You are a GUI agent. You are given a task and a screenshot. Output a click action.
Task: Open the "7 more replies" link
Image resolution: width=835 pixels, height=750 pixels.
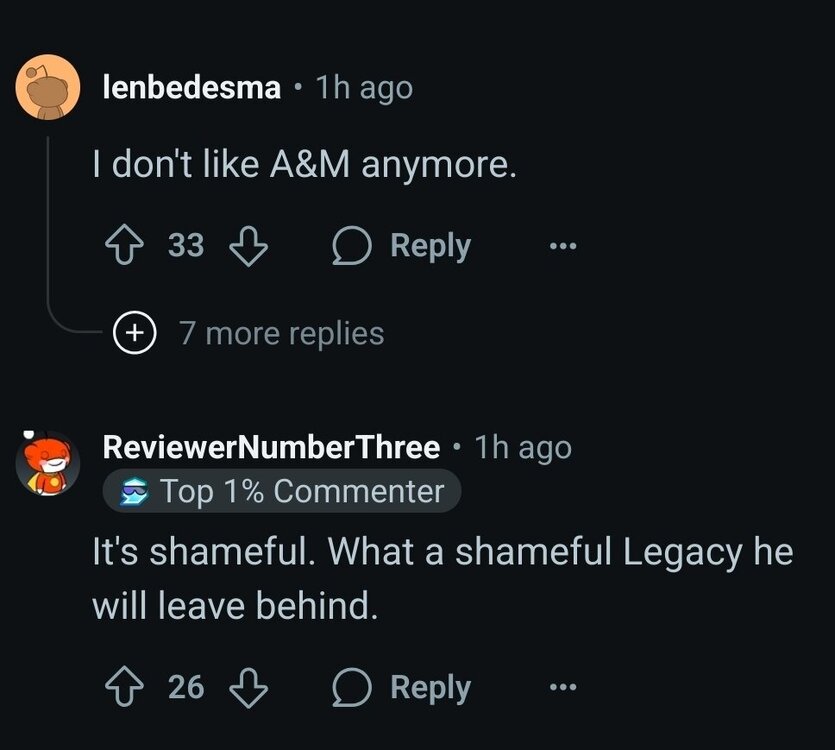(x=281, y=333)
